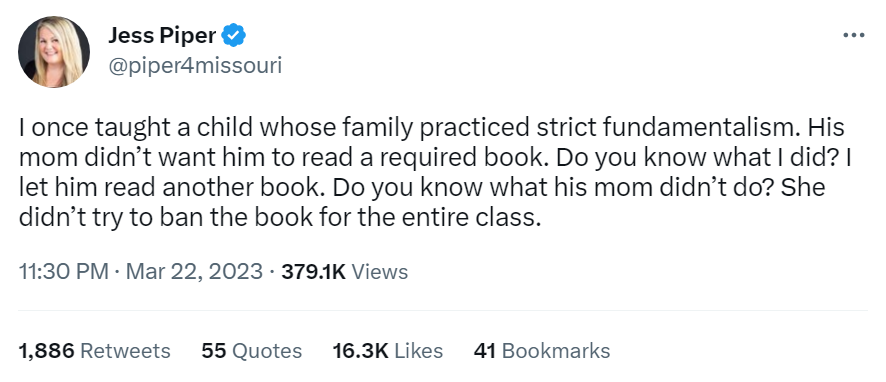Click the 11:30 PM timestamp
Viewport: 886px width, 382px height.
(64, 271)
